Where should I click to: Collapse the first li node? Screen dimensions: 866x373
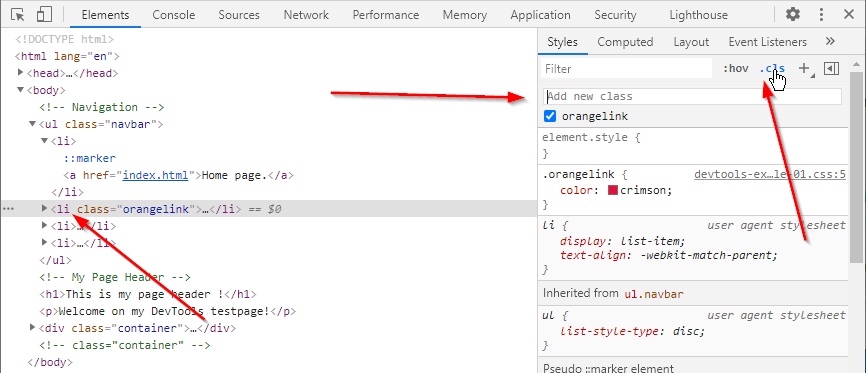45,141
